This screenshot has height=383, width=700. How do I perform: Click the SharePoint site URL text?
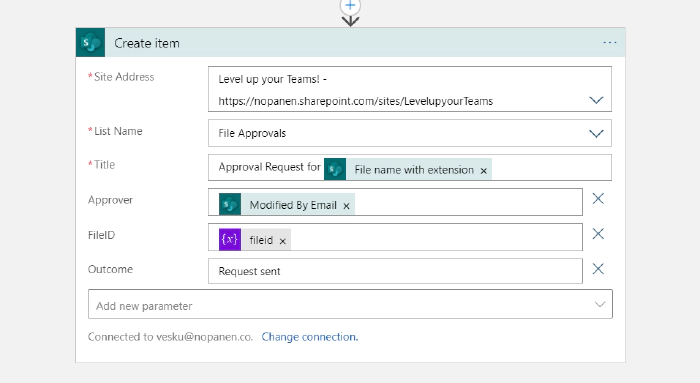(x=355, y=101)
